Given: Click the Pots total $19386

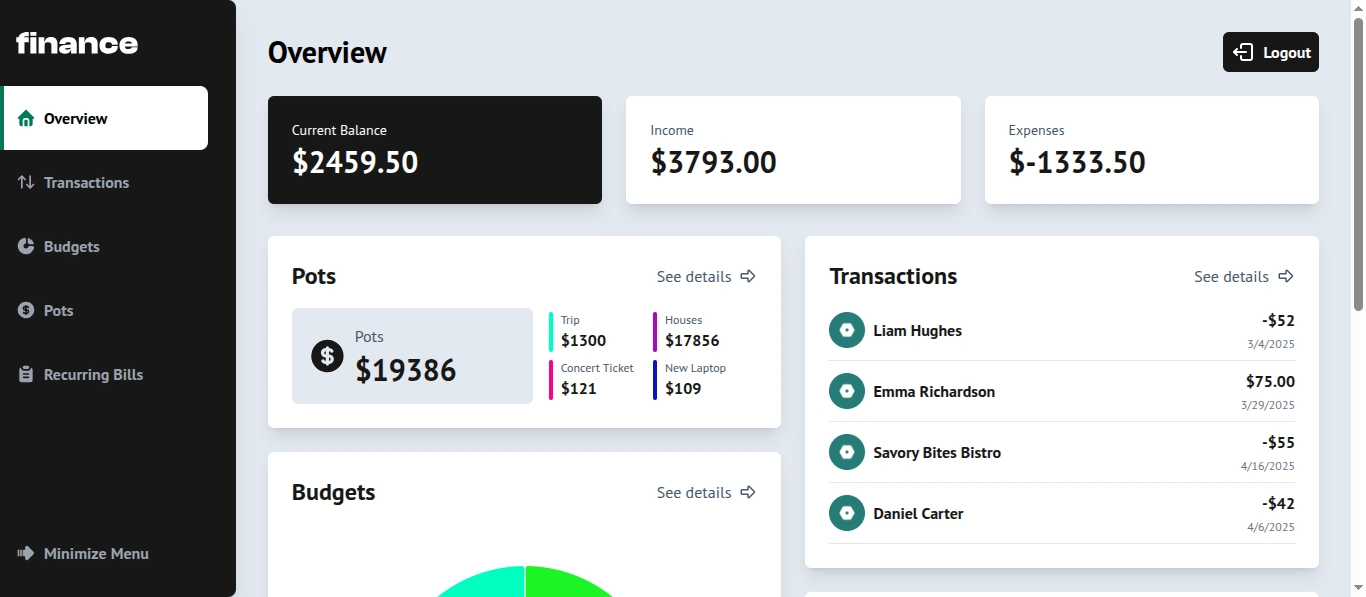Looking at the screenshot, I should (x=406, y=370).
